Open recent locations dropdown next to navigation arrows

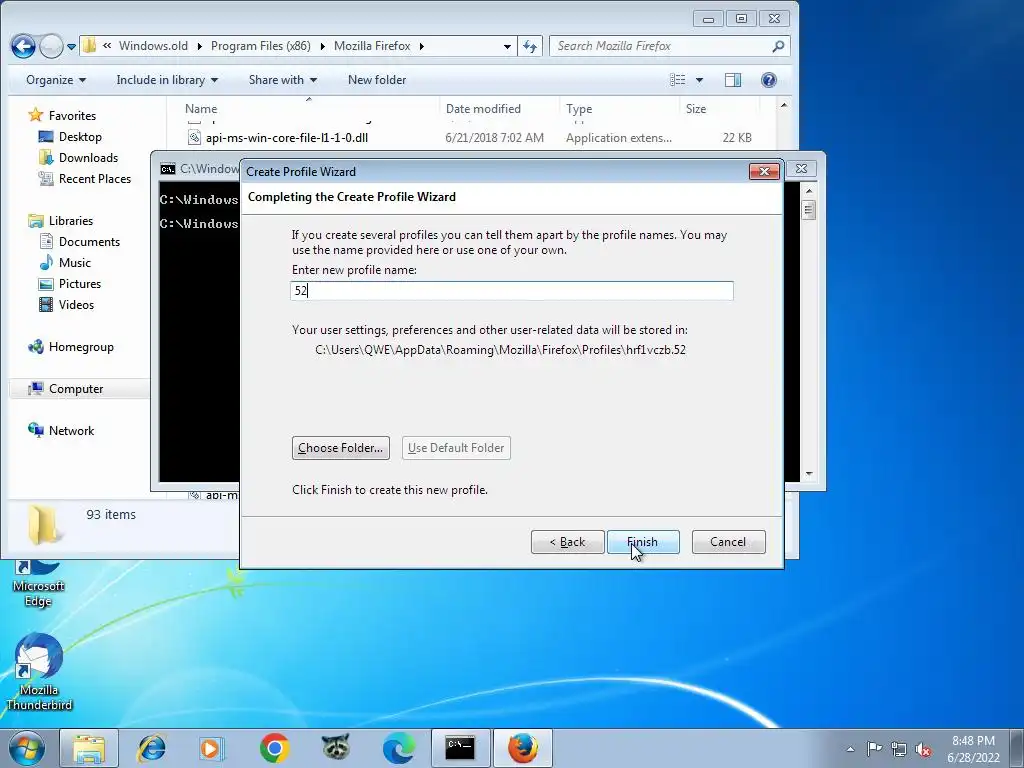coord(71,46)
